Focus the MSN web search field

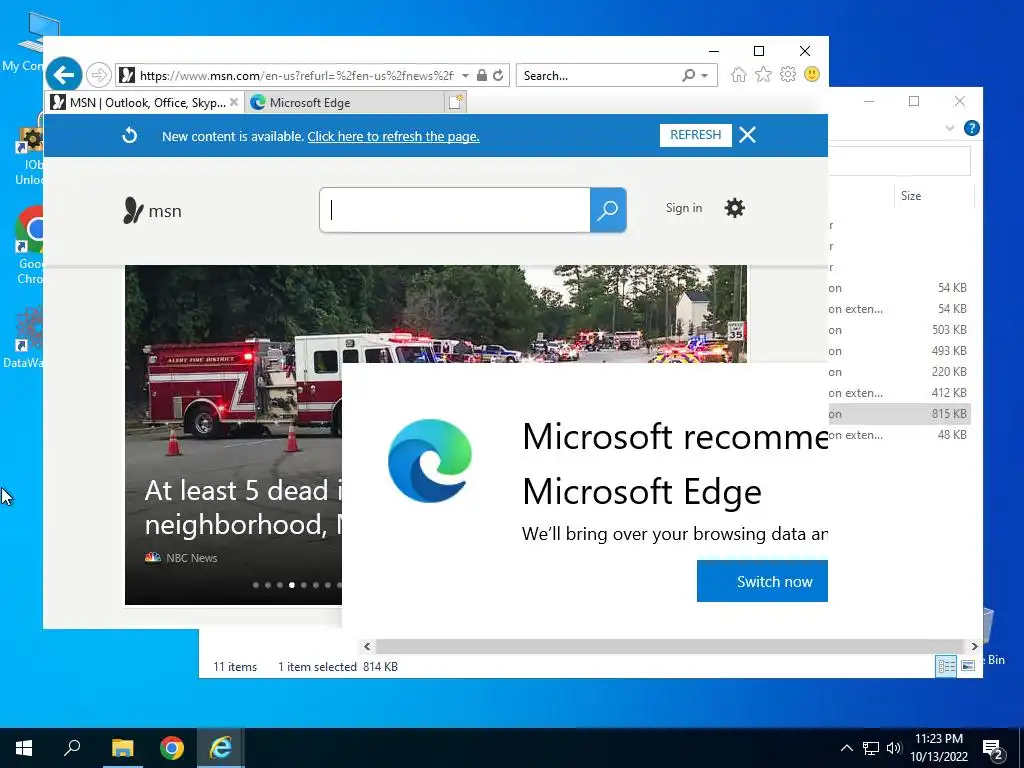pos(455,210)
